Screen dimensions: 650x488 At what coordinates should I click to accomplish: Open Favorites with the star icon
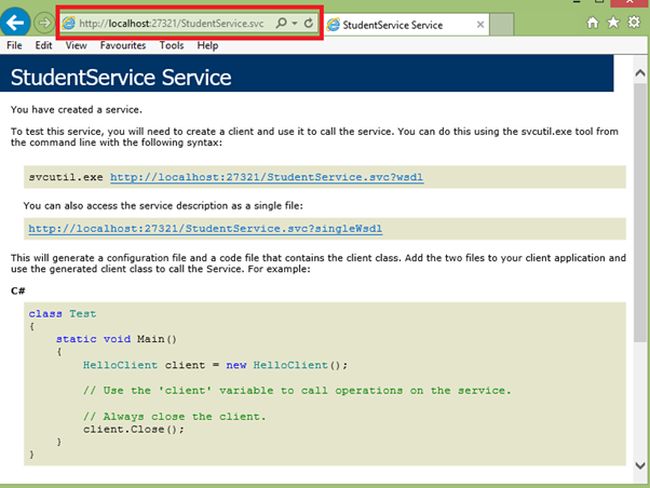[613, 22]
